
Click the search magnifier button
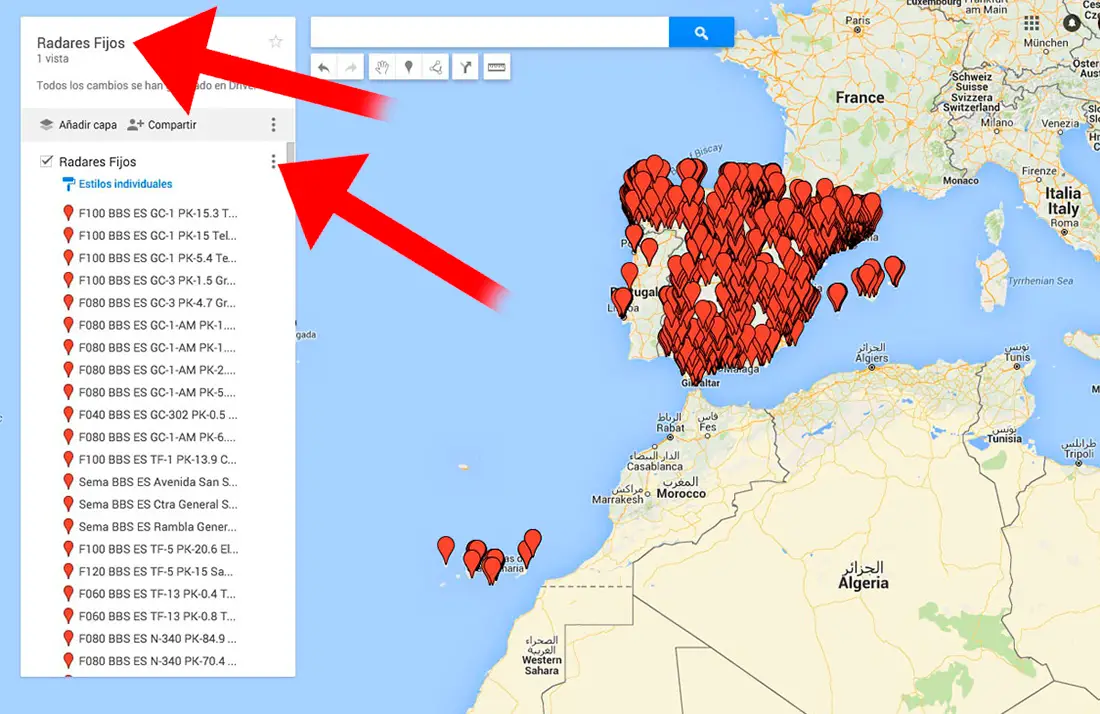701,31
